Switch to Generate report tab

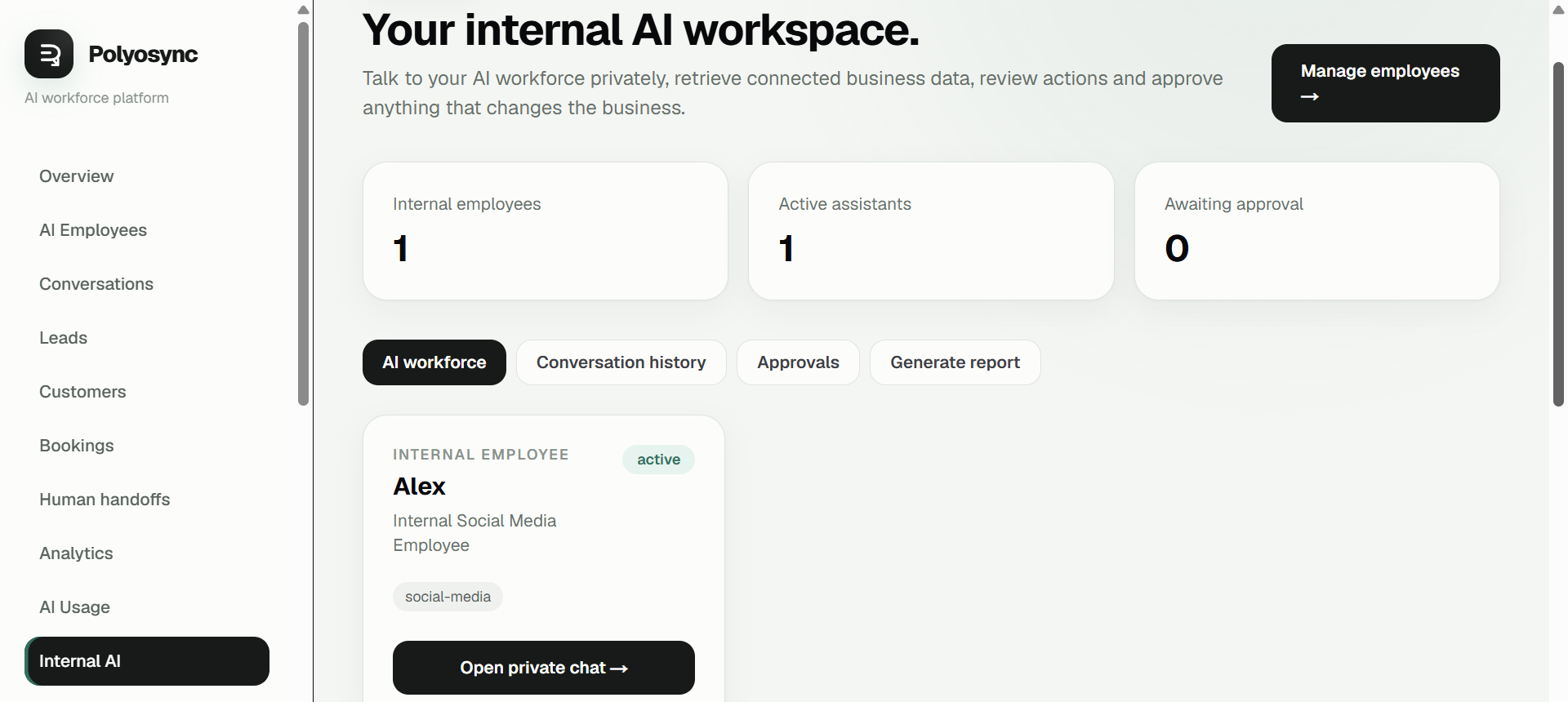click(x=955, y=362)
